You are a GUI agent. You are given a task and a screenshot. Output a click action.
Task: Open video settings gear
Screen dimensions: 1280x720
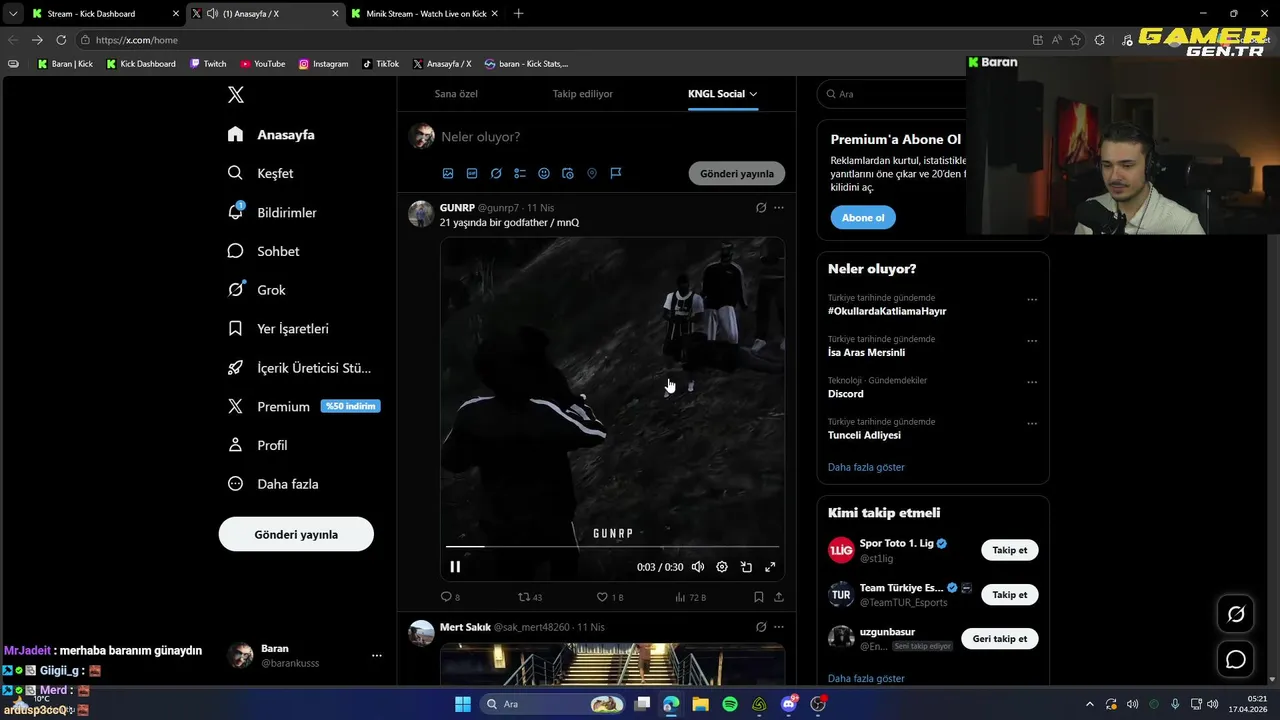pos(722,567)
